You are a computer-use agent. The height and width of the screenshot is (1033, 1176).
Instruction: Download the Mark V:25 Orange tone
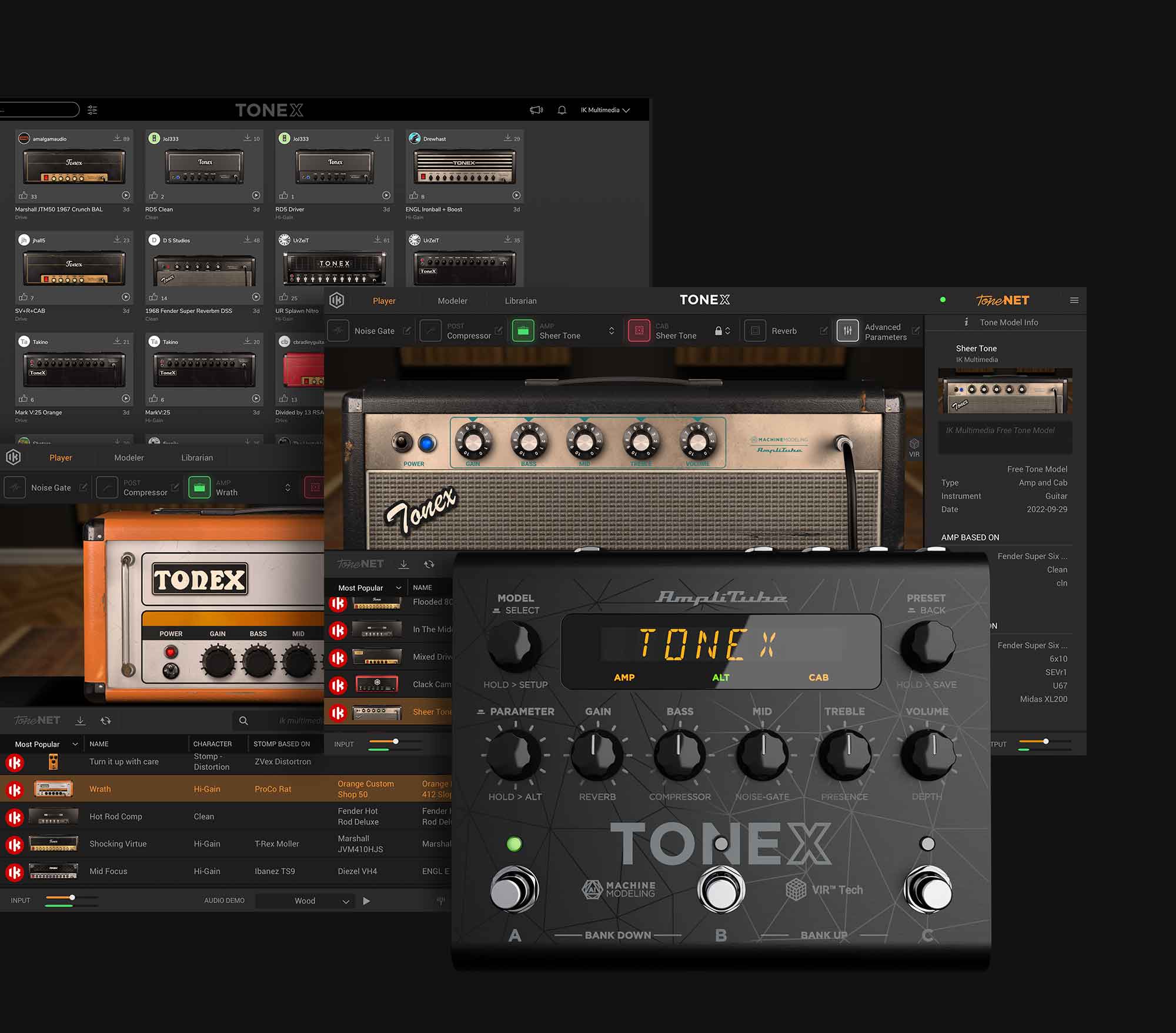coord(117,341)
